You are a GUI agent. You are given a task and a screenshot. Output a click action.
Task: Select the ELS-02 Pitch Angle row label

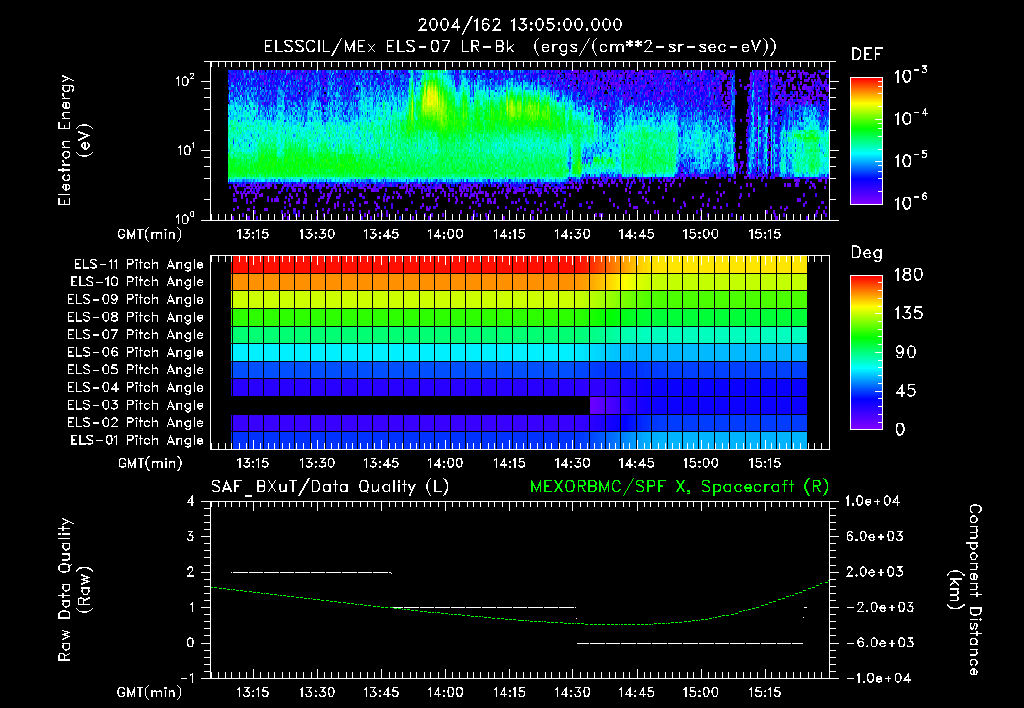[136, 423]
